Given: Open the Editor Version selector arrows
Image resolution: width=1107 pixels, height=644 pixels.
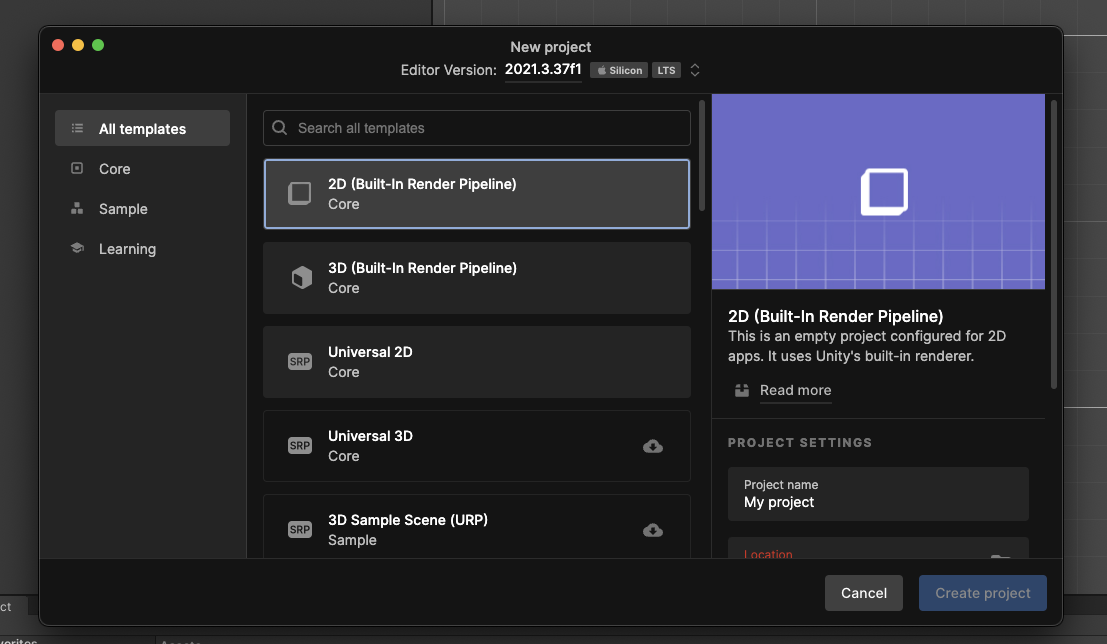Looking at the screenshot, I should click(695, 70).
